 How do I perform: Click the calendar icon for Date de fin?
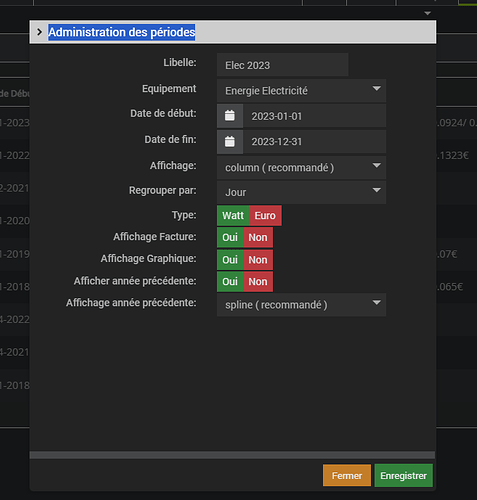tap(230, 141)
